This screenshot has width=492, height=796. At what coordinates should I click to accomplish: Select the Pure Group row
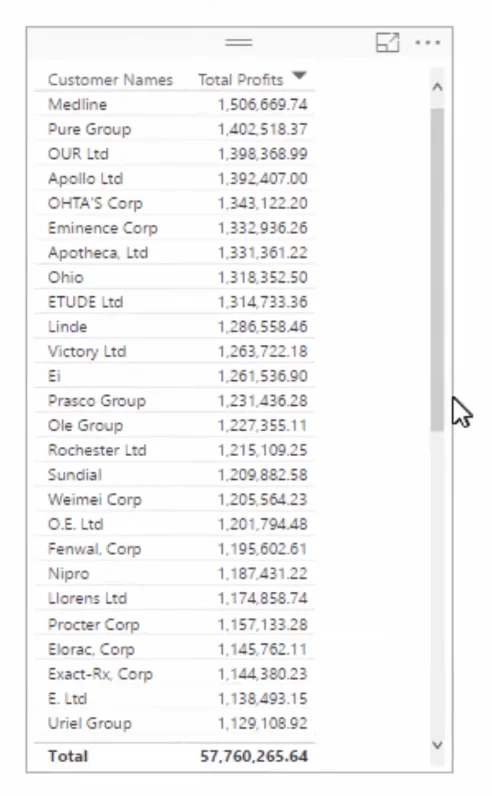(x=175, y=129)
